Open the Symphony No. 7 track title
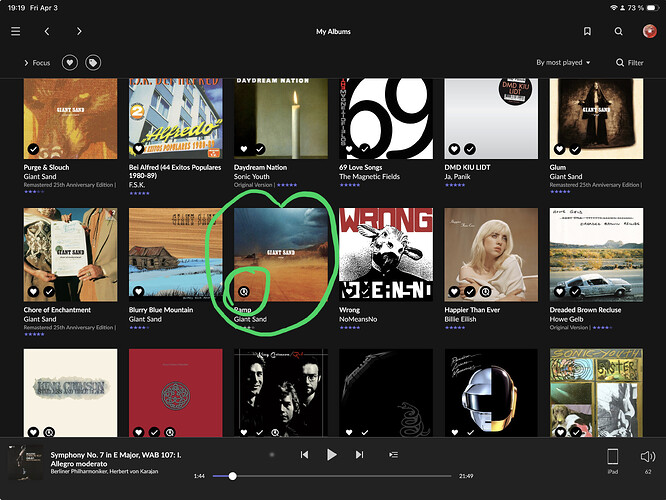The image size is (666, 500). tap(116, 459)
